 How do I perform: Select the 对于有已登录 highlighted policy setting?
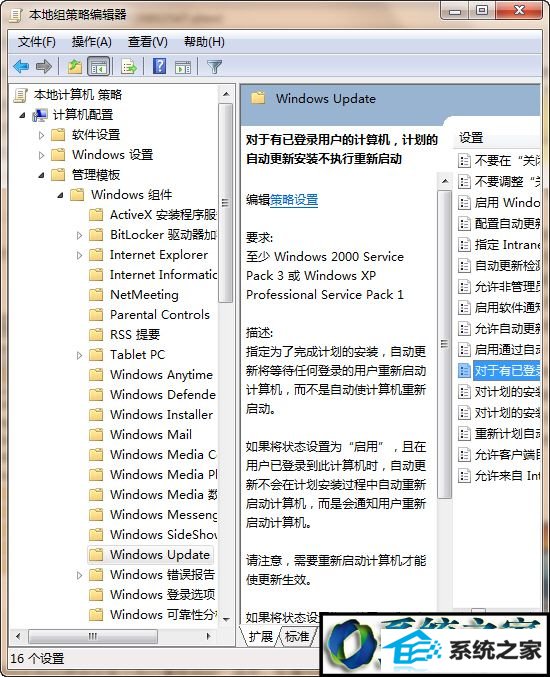(x=507, y=370)
